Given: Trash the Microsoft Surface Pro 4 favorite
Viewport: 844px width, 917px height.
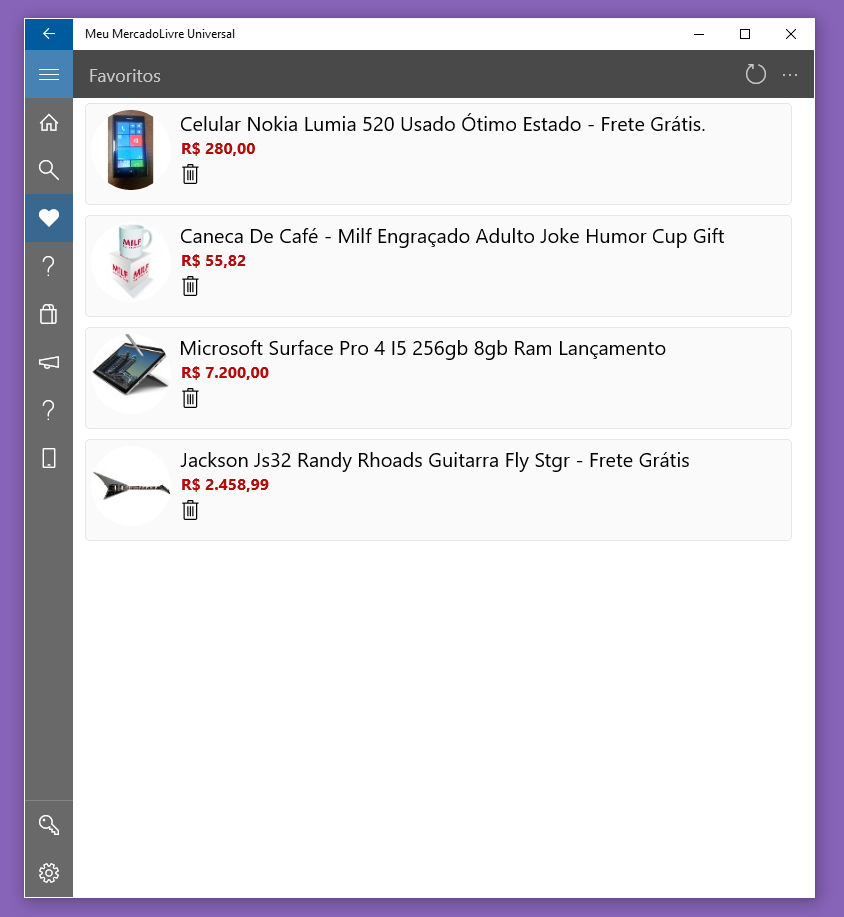Looking at the screenshot, I should pos(190,399).
